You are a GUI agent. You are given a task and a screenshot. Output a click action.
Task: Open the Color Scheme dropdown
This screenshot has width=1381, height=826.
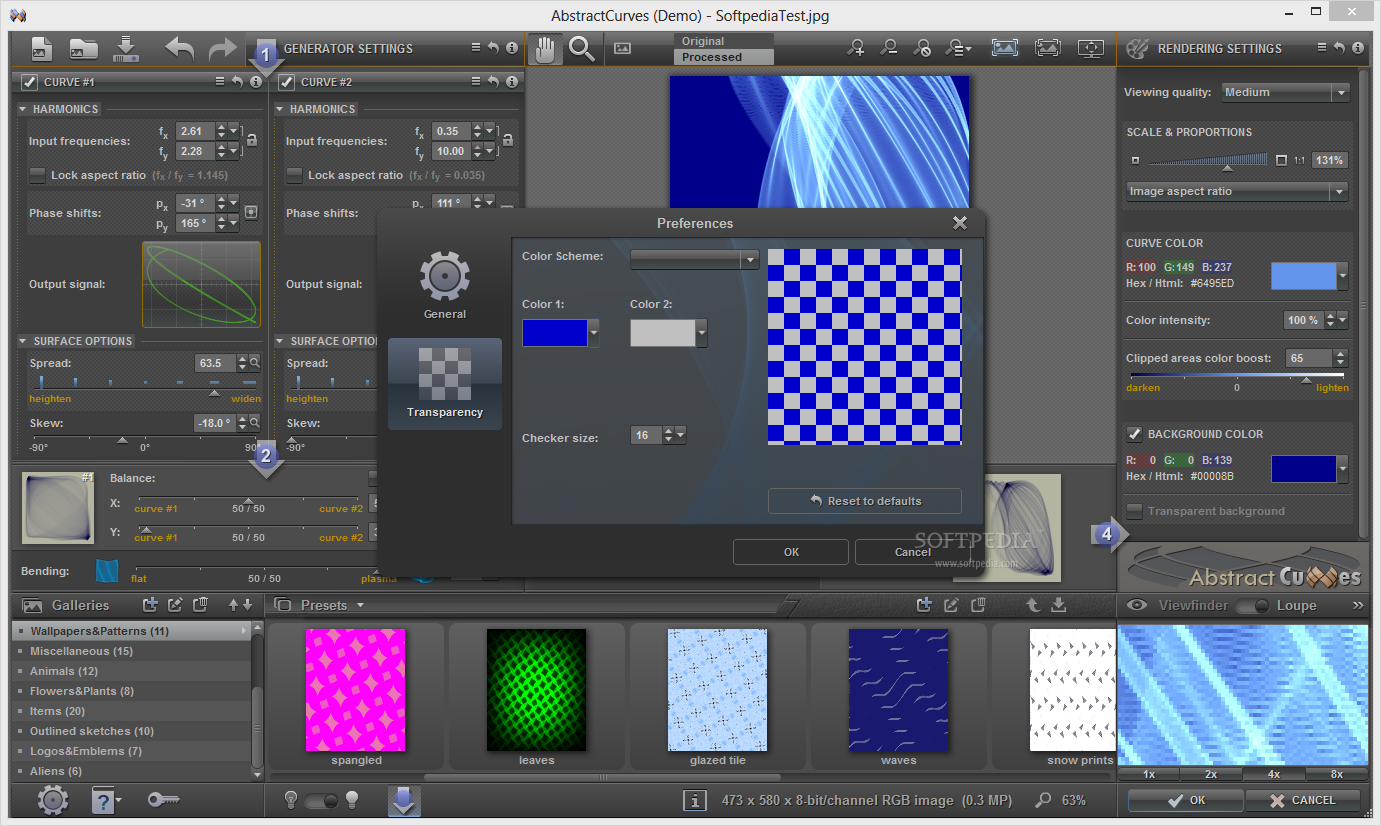point(694,259)
